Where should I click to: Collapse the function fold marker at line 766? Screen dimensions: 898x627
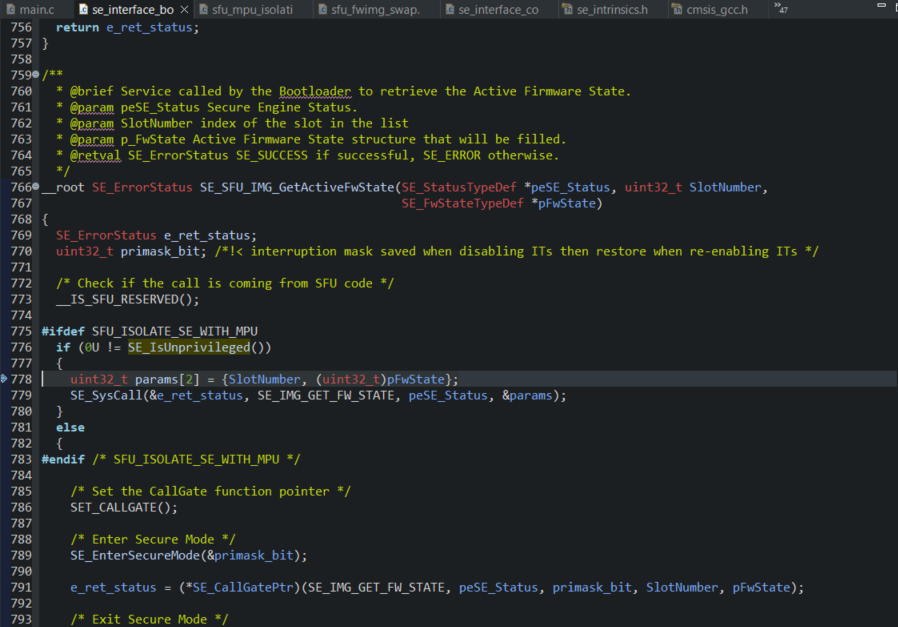tap(36, 187)
